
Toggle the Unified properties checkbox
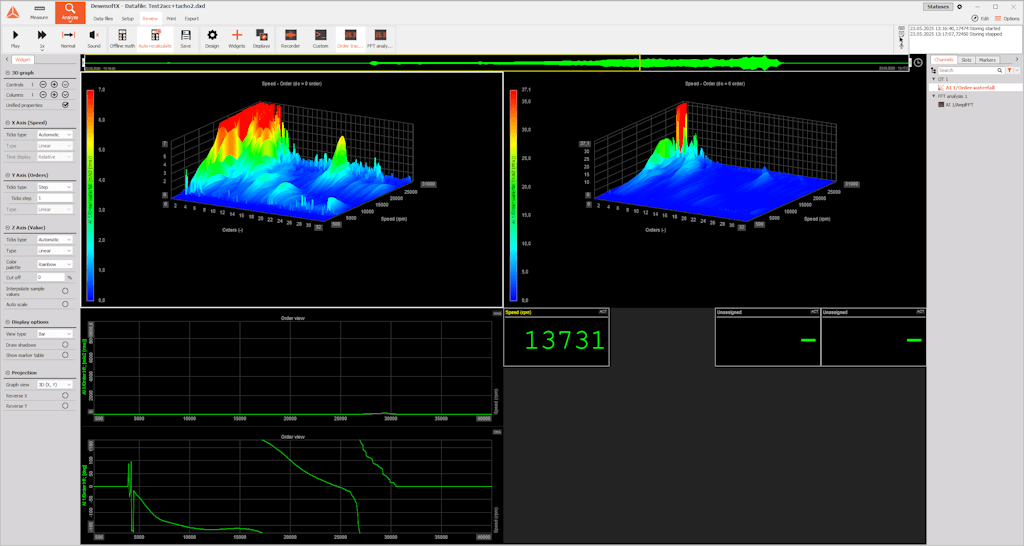[65, 104]
